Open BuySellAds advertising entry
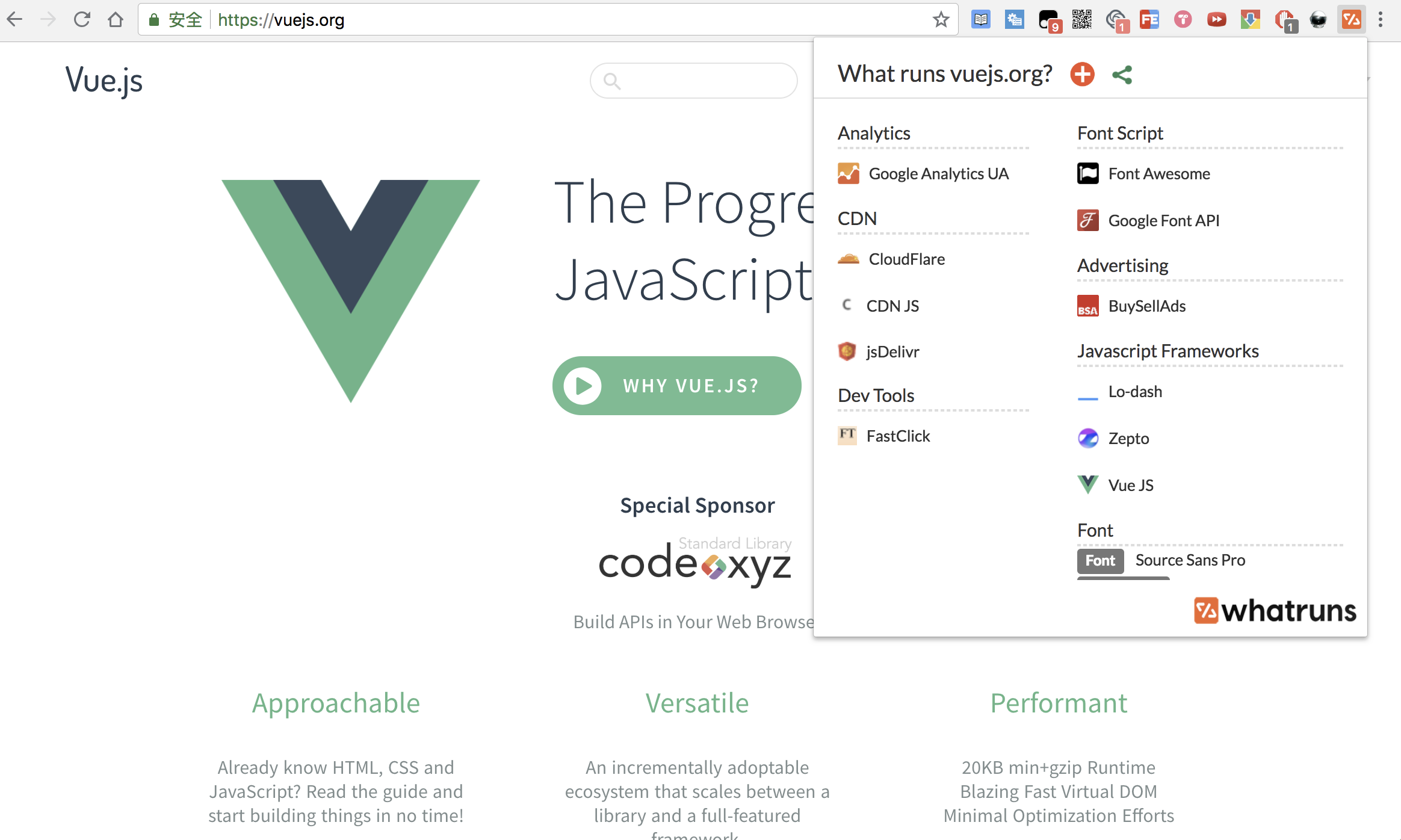This screenshot has height=840, width=1401. (1146, 306)
